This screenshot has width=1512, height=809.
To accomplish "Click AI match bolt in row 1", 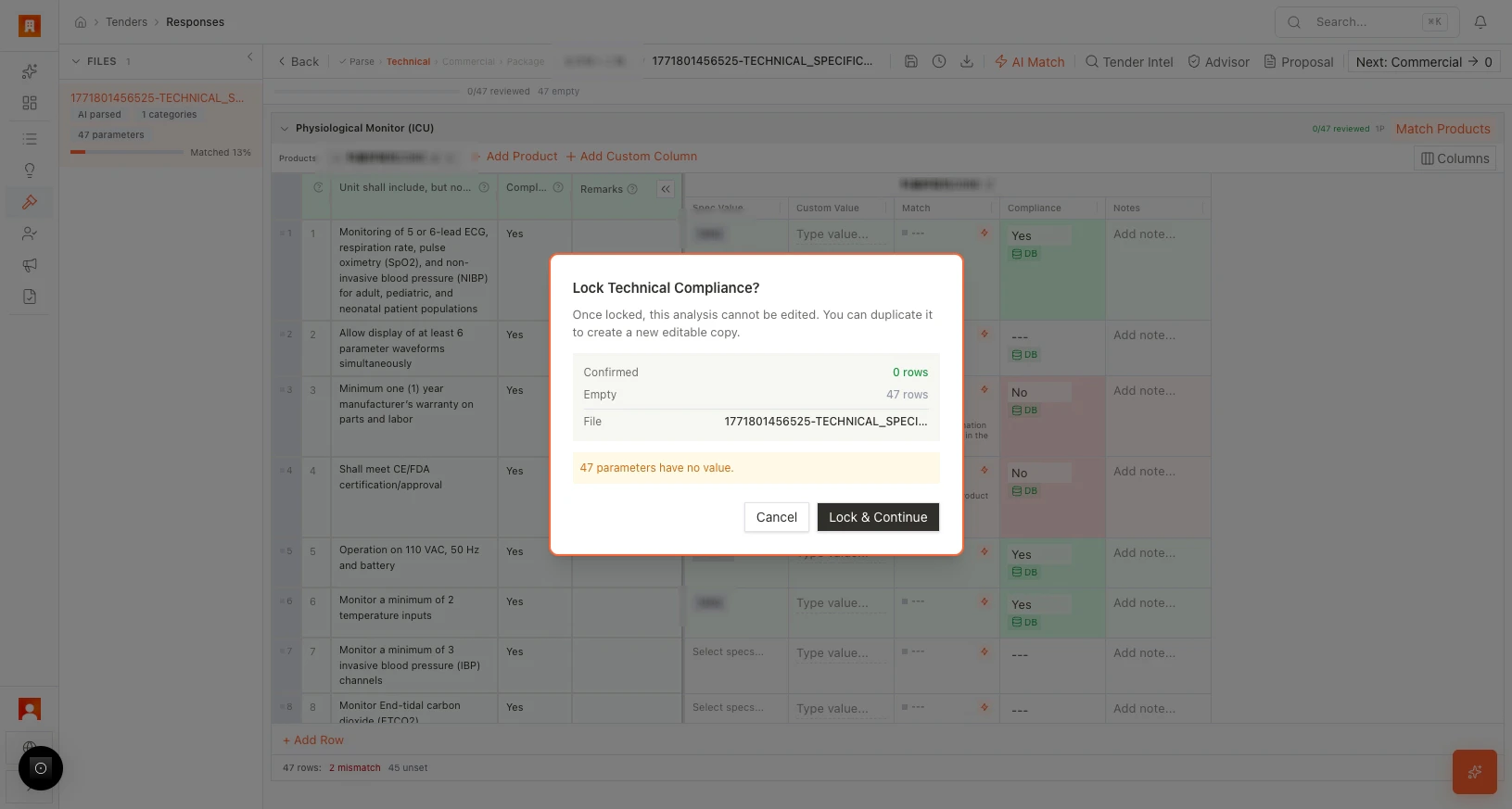I will [985, 233].
